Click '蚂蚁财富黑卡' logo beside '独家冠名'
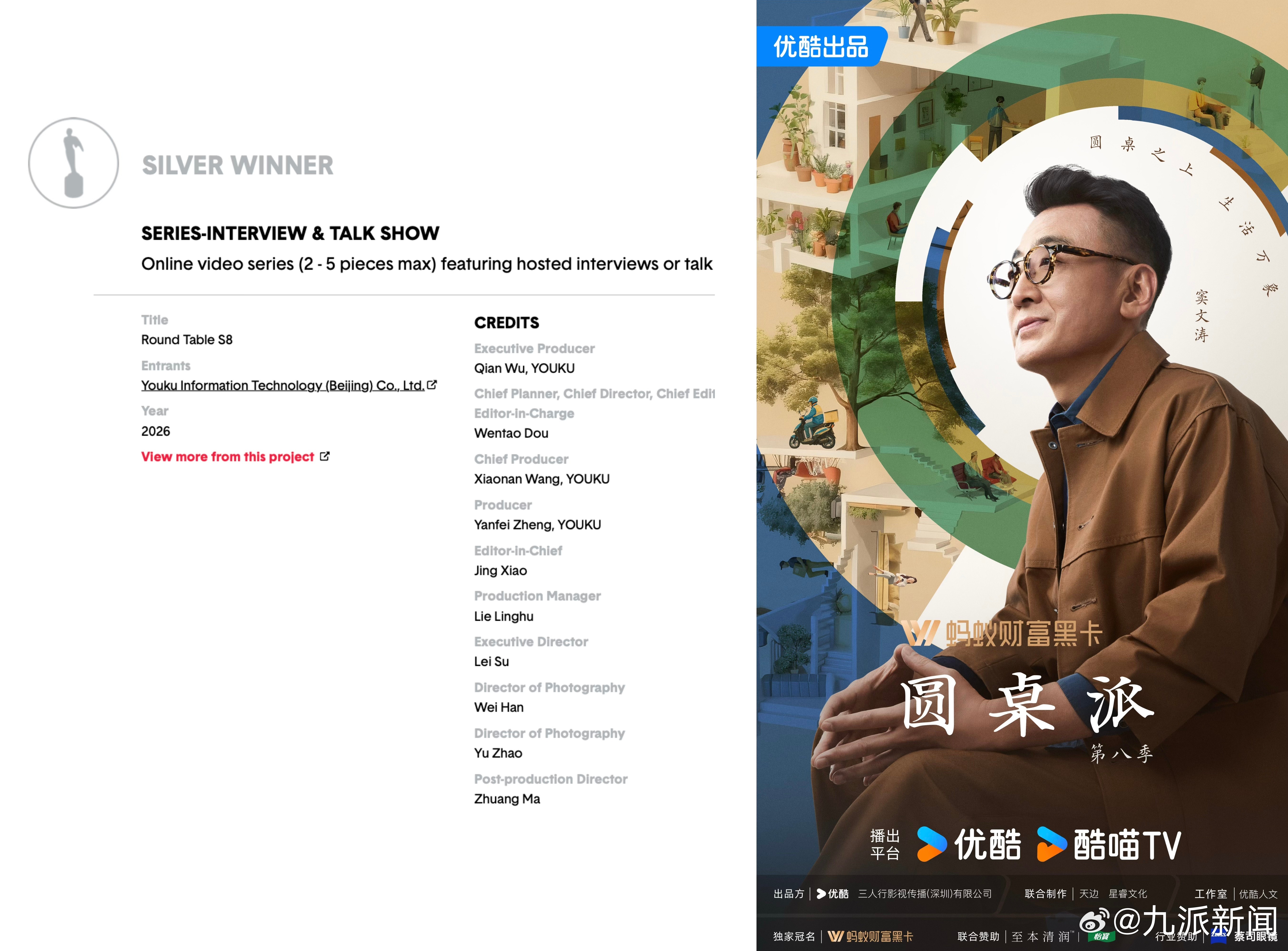The width and height of the screenshot is (1288, 951). 870,936
